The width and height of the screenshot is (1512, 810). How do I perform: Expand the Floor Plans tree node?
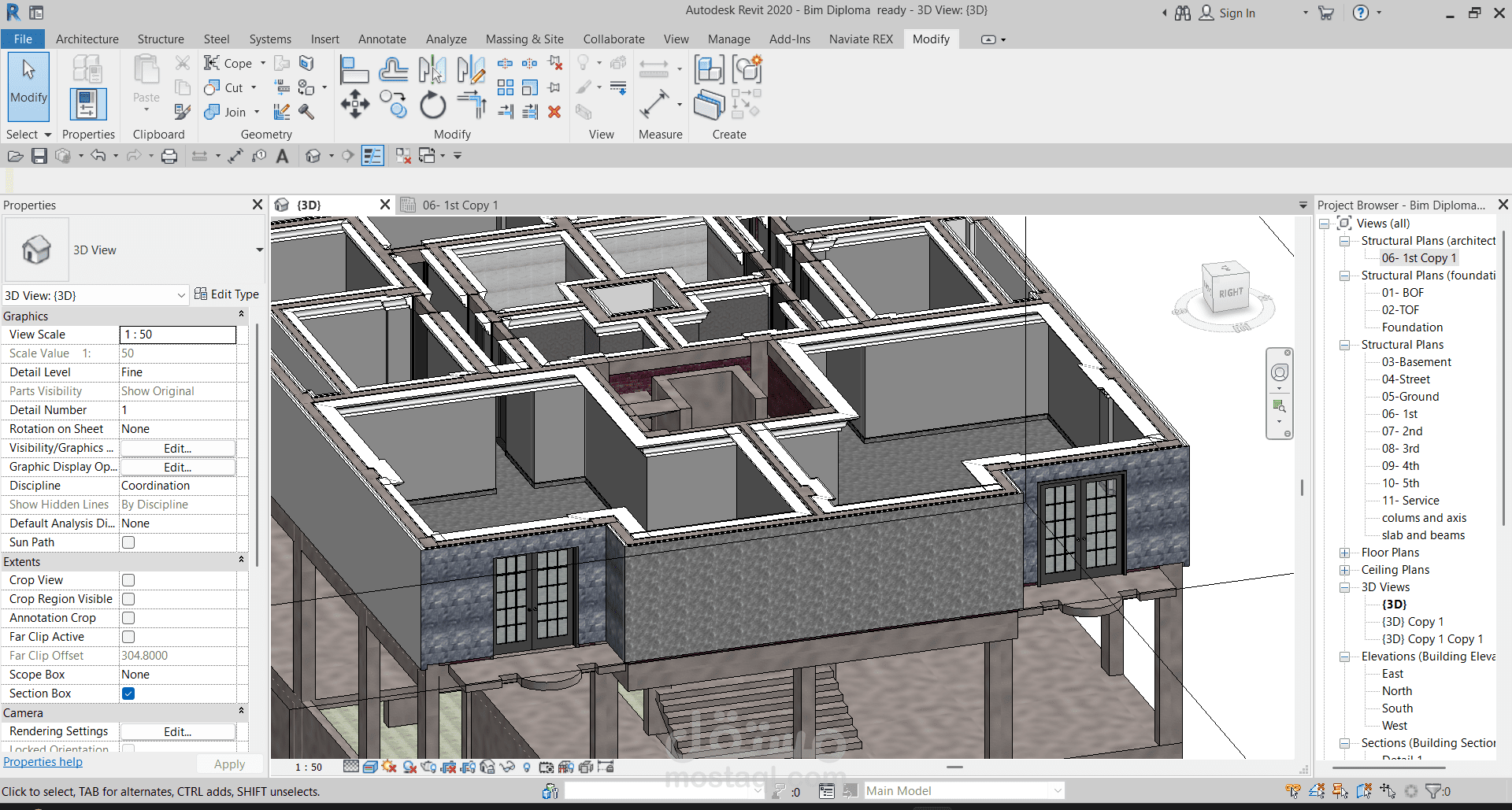tap(1345, 553)
